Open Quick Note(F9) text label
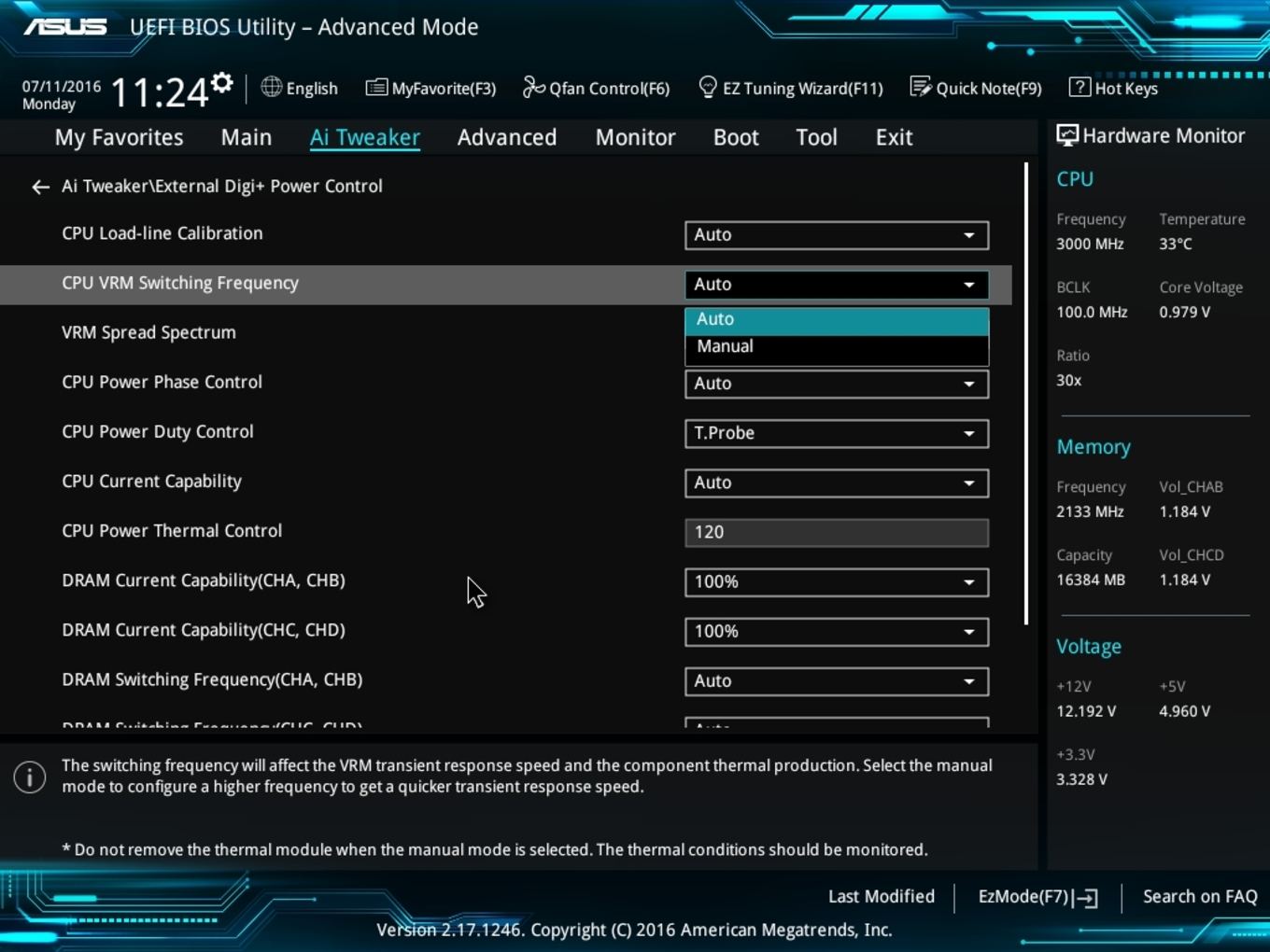Screen dimensions: 1270x952 [x=989, y=89]
